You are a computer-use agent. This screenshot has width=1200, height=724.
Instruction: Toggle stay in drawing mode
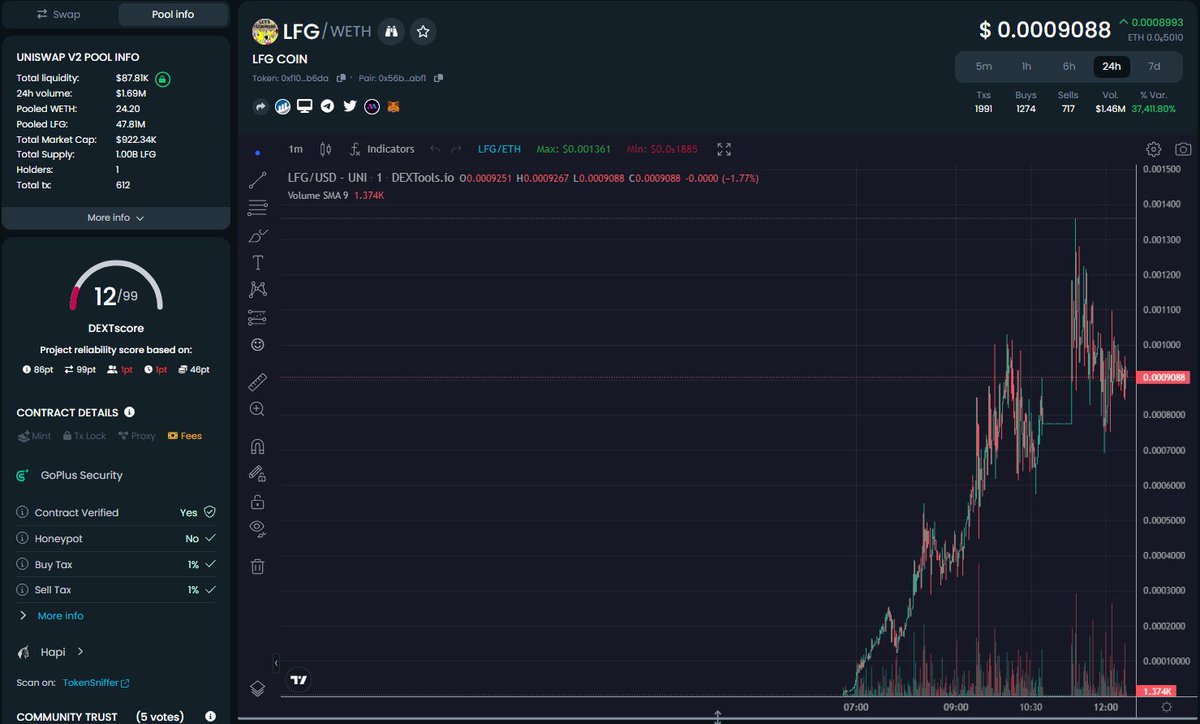(257, 474)
